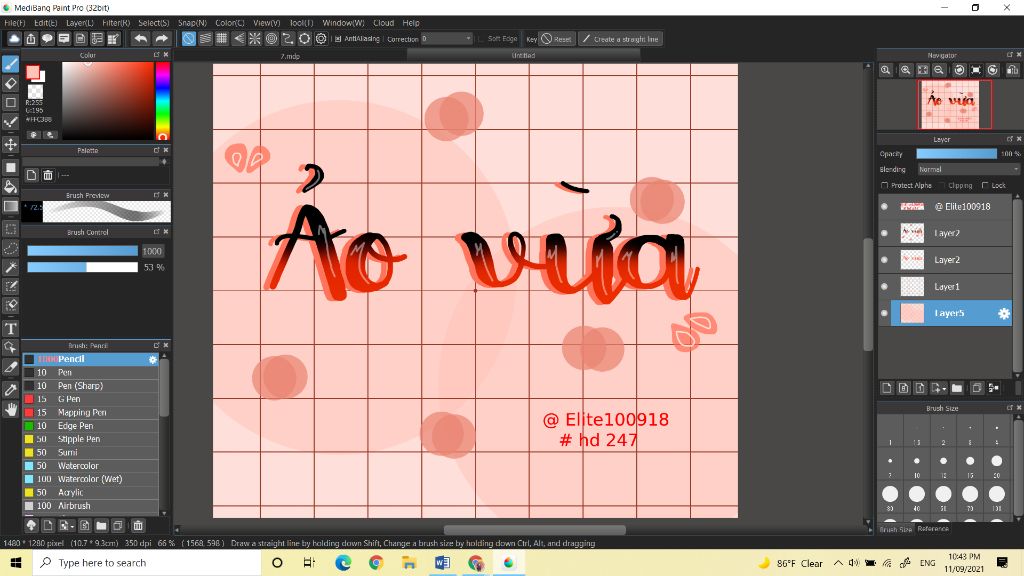Click the Redo arrow in toolbar
The width and height of the screenshot is (1024, 576).
pos(161,39)
